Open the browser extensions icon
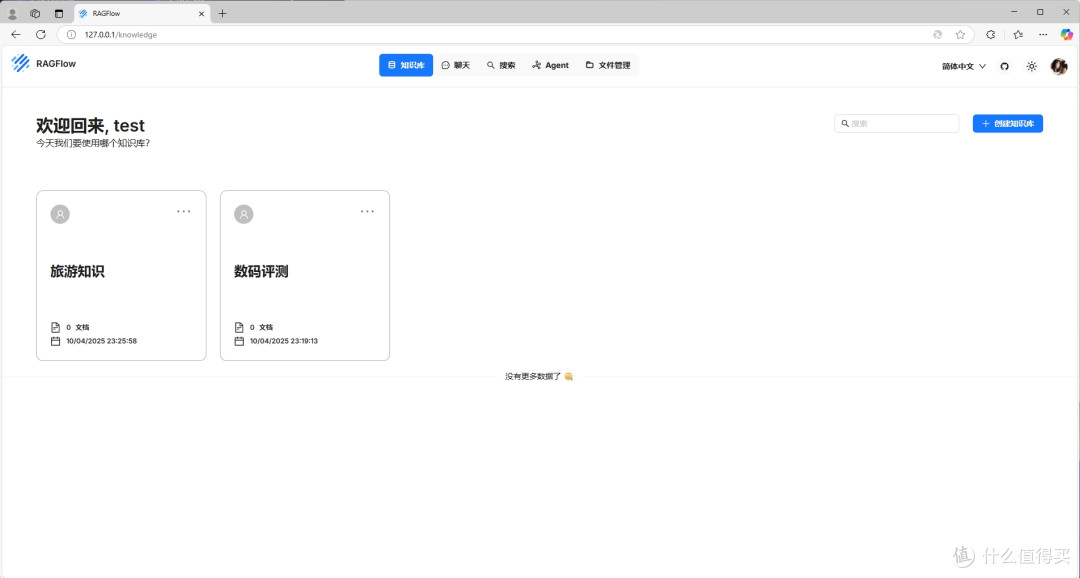Screen dimensions: 1080x578 tap(990, 34)
